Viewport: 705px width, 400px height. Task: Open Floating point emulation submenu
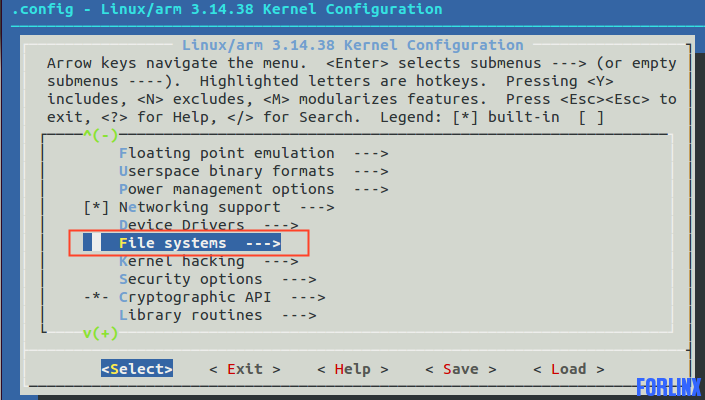254,153
